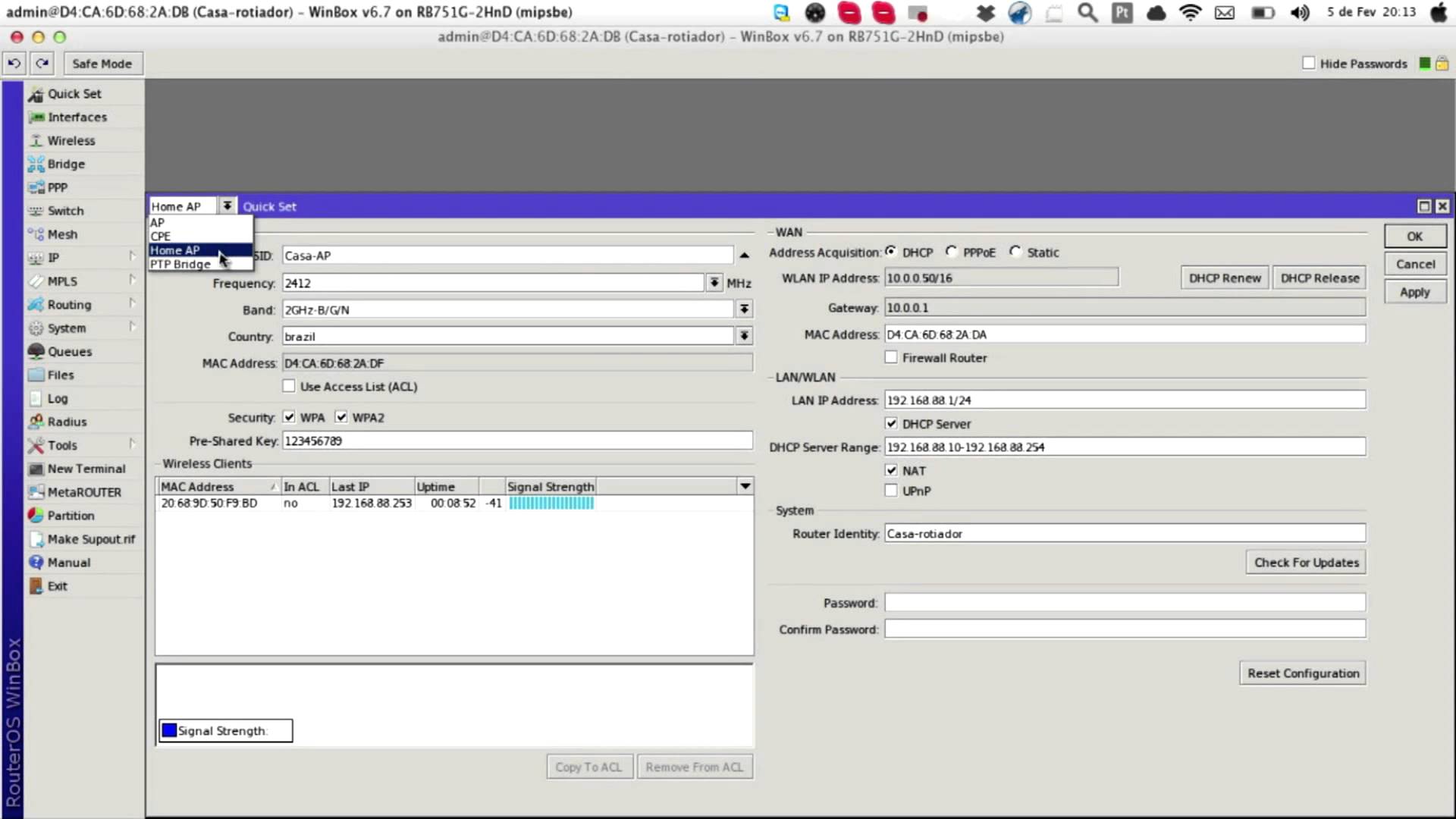Click the Cancel button

pyautogui.click(x=1414, y=264)
